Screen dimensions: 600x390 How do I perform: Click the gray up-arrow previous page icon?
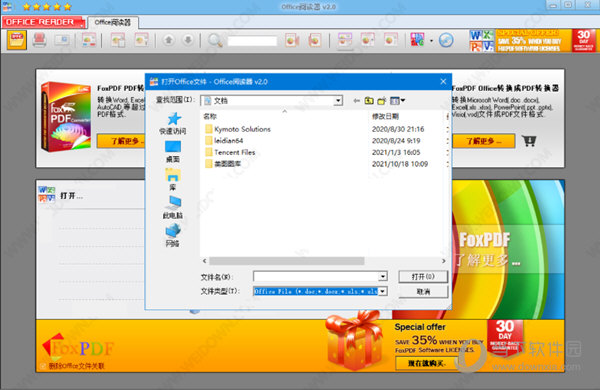[168, 40]
